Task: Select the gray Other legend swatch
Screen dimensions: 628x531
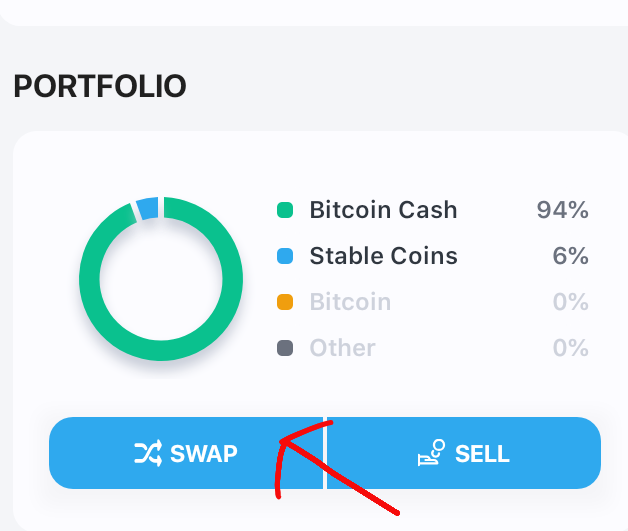Action: tap(285, 348)
